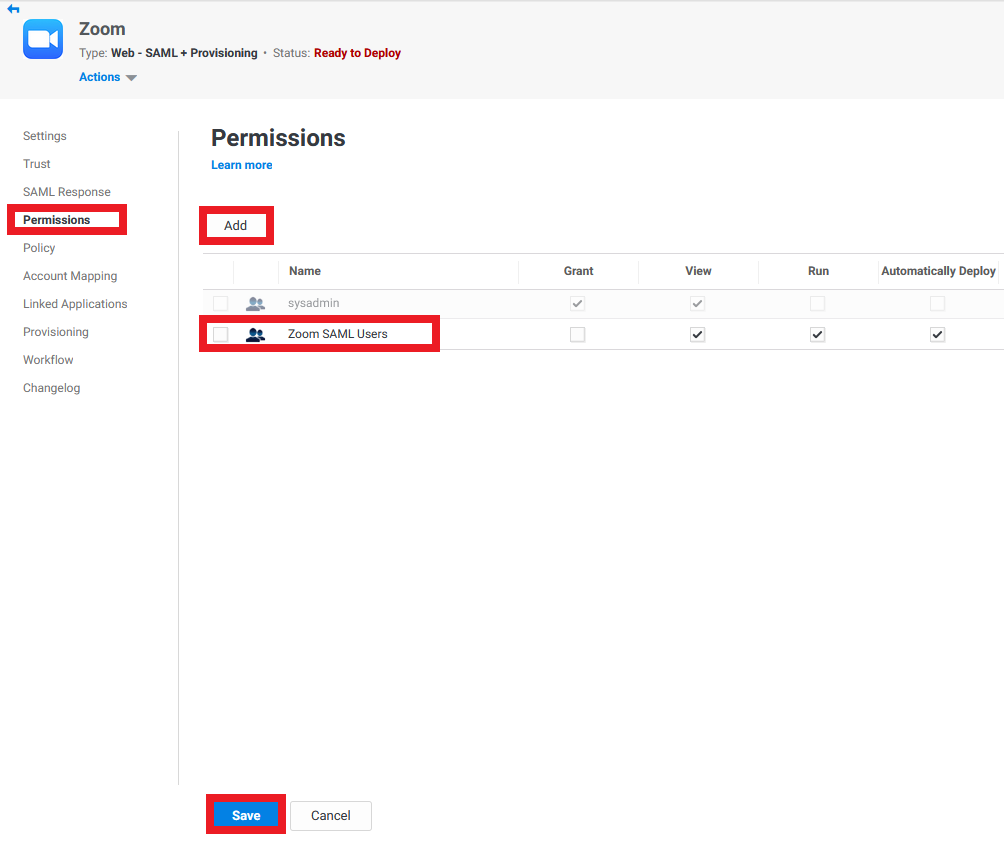Screen dimensions: 1004x851
Task: Click the Grant column header
Action: [578, 271]
